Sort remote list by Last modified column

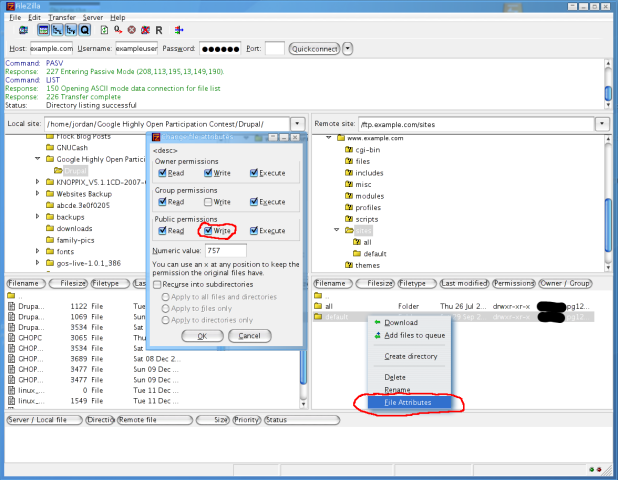pyautogui.click(x=464, y=283)
